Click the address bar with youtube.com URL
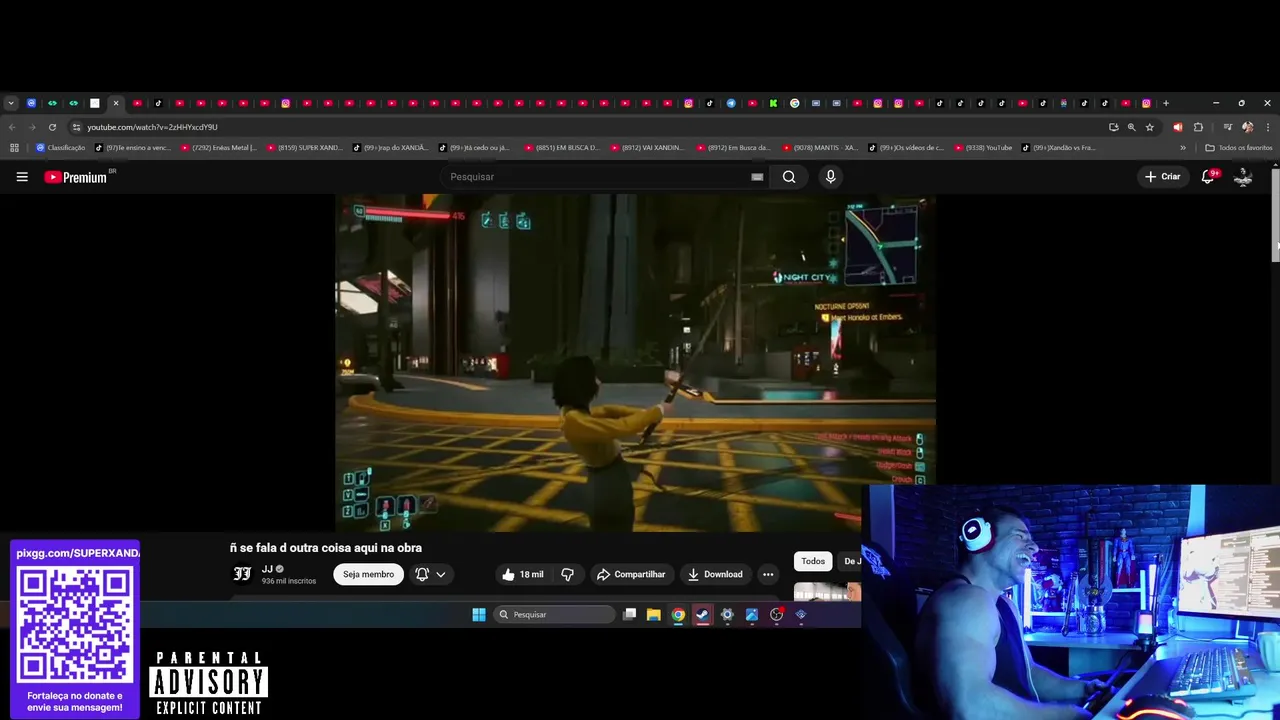 [x=590, y=127]
